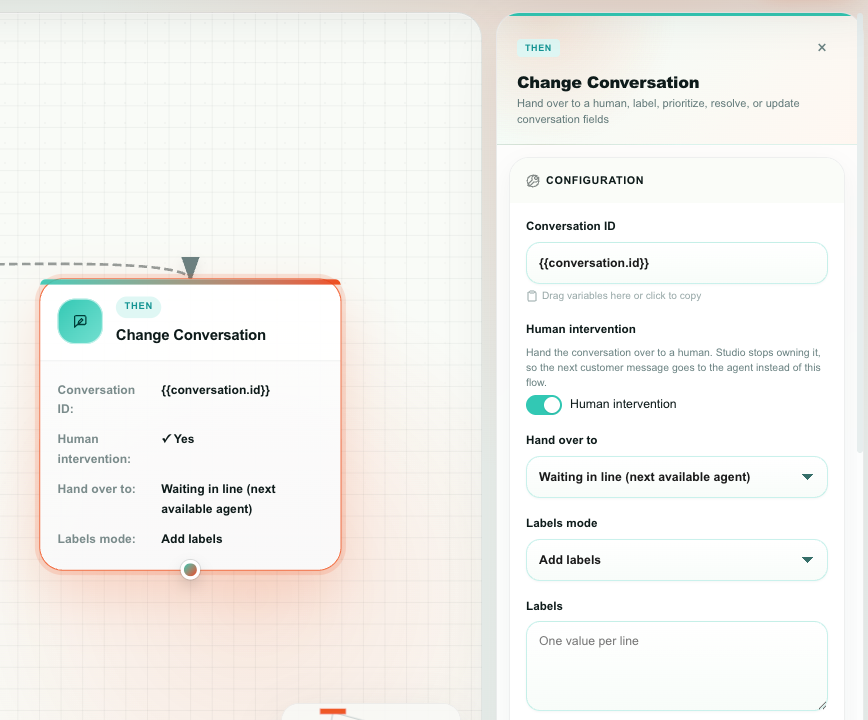Click the THEN badge in the node

point(138,306)
